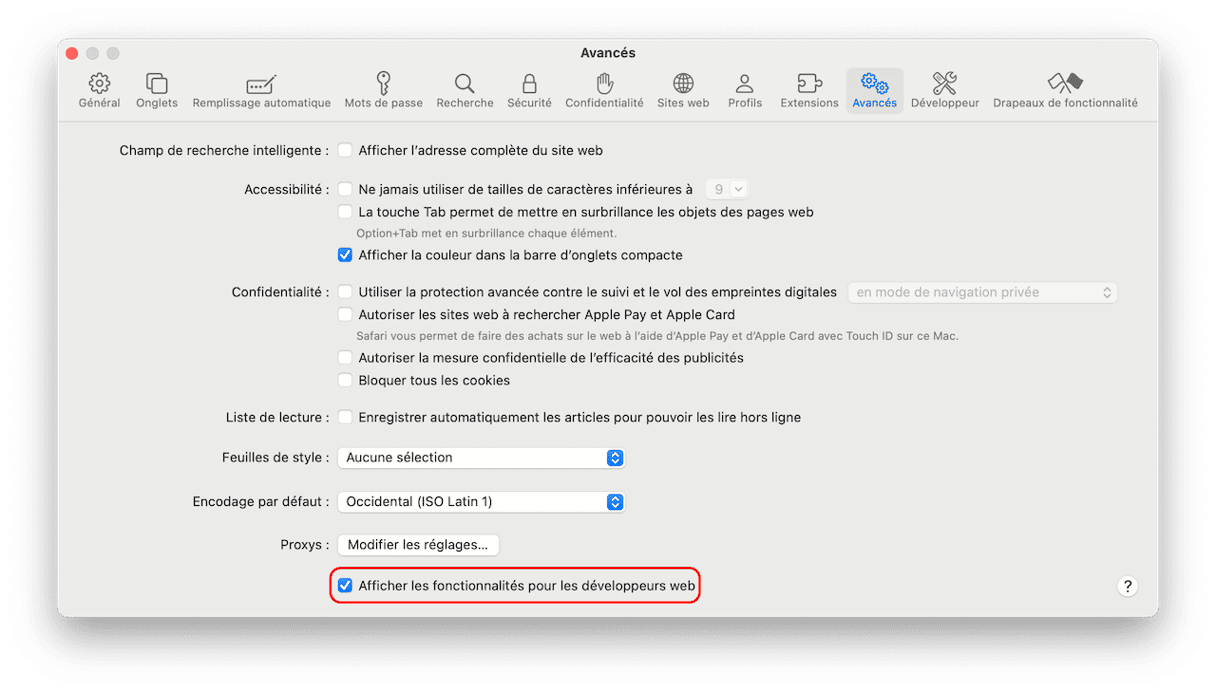This screenshot has width=1216, height=693.
Task: Click the question mark help button
Action: click(x=1127, y=587)
